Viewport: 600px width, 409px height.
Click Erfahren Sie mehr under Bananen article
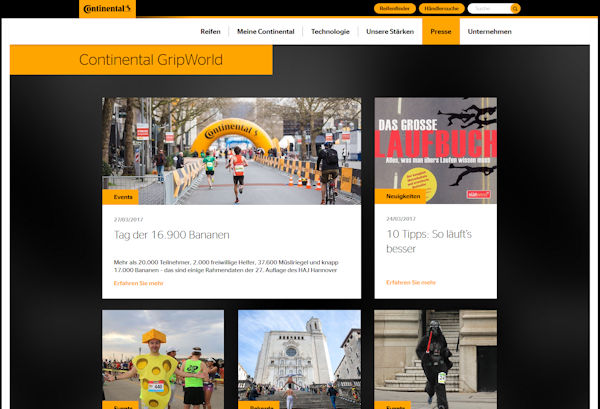(x=139, y=283)
